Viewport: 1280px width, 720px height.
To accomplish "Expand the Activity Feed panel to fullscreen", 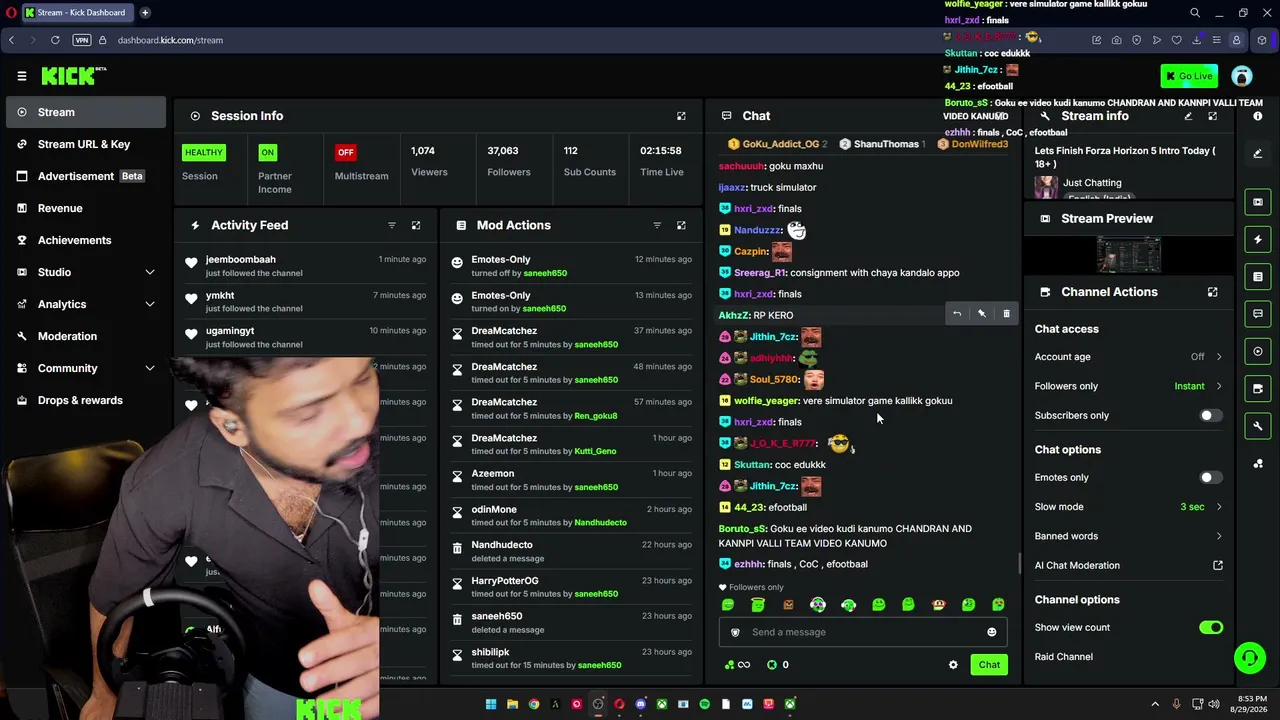I will click(x=416, y=225).
